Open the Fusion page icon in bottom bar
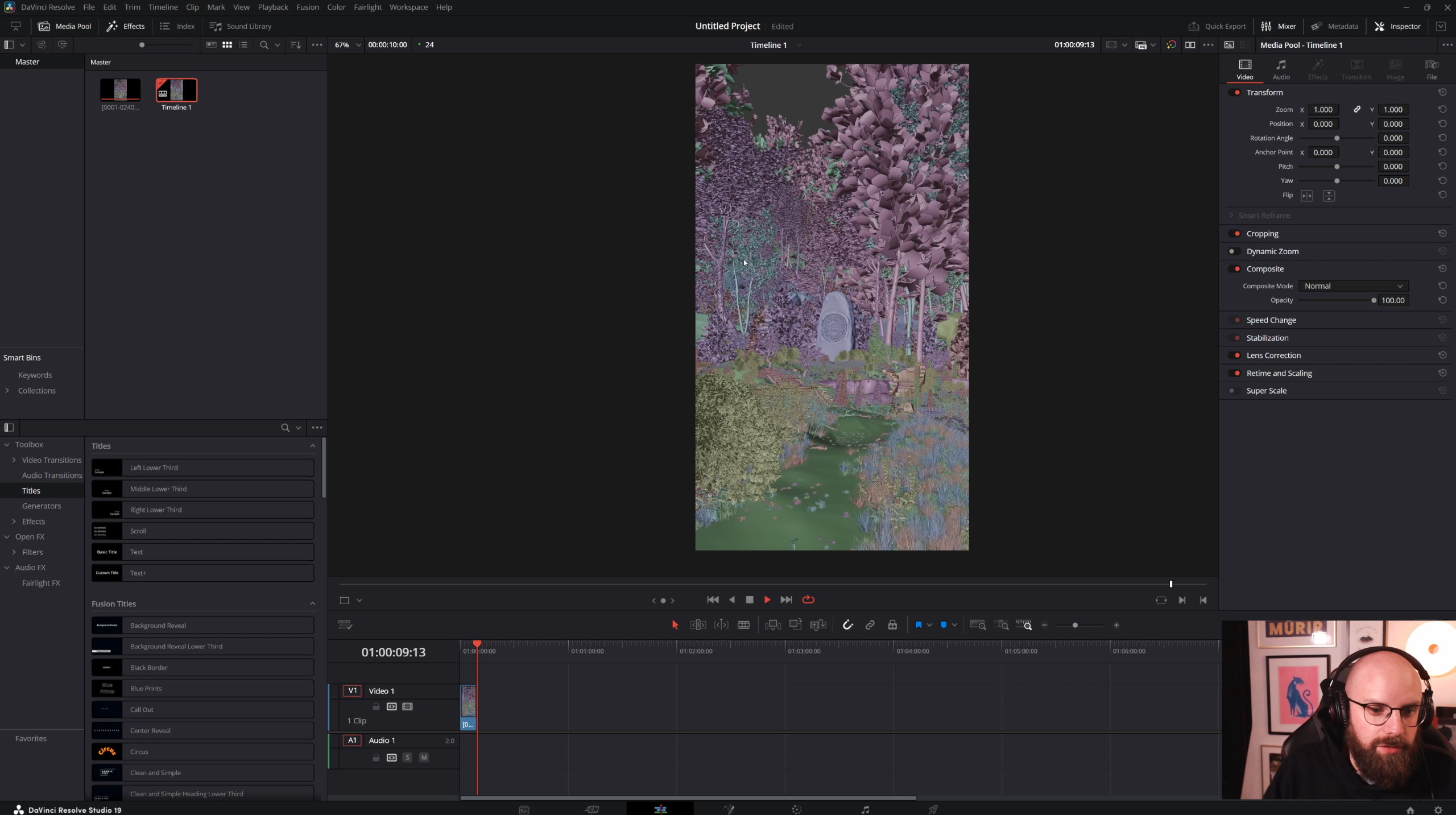This screenshot has height=815, width=1456. click(x=729, y=809)
